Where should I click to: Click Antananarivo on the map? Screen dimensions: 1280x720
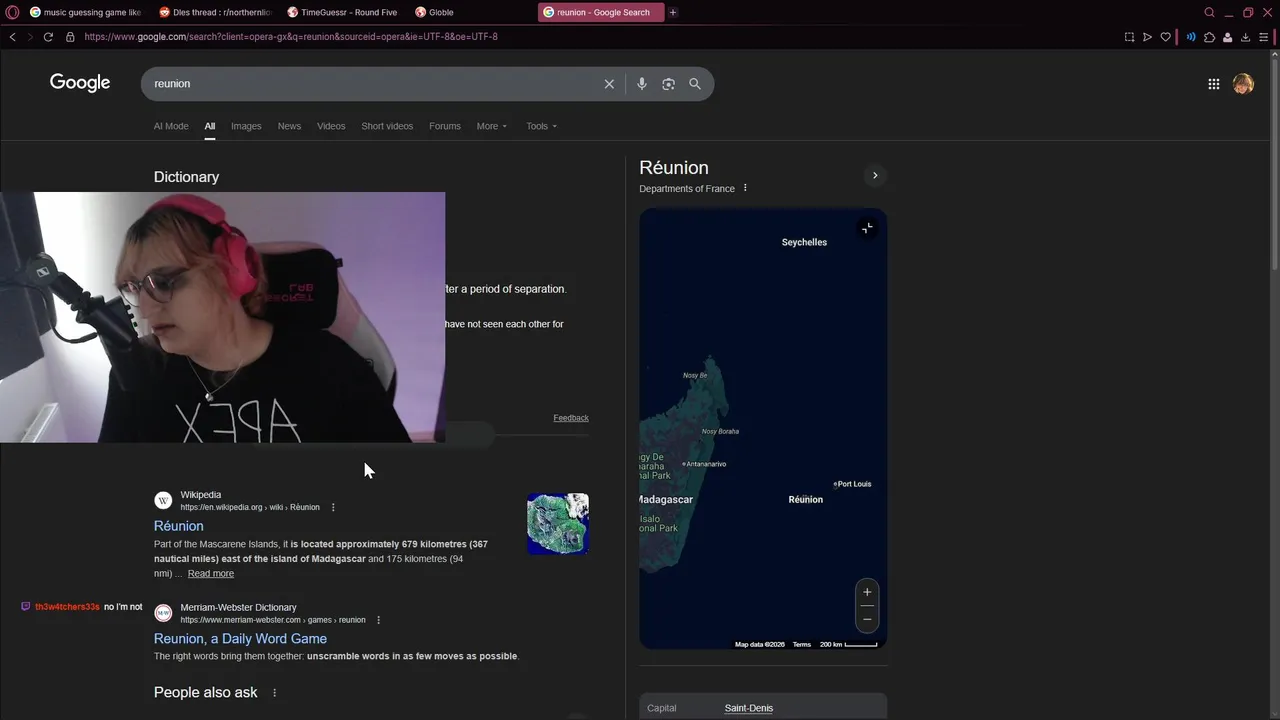[704, 464]
